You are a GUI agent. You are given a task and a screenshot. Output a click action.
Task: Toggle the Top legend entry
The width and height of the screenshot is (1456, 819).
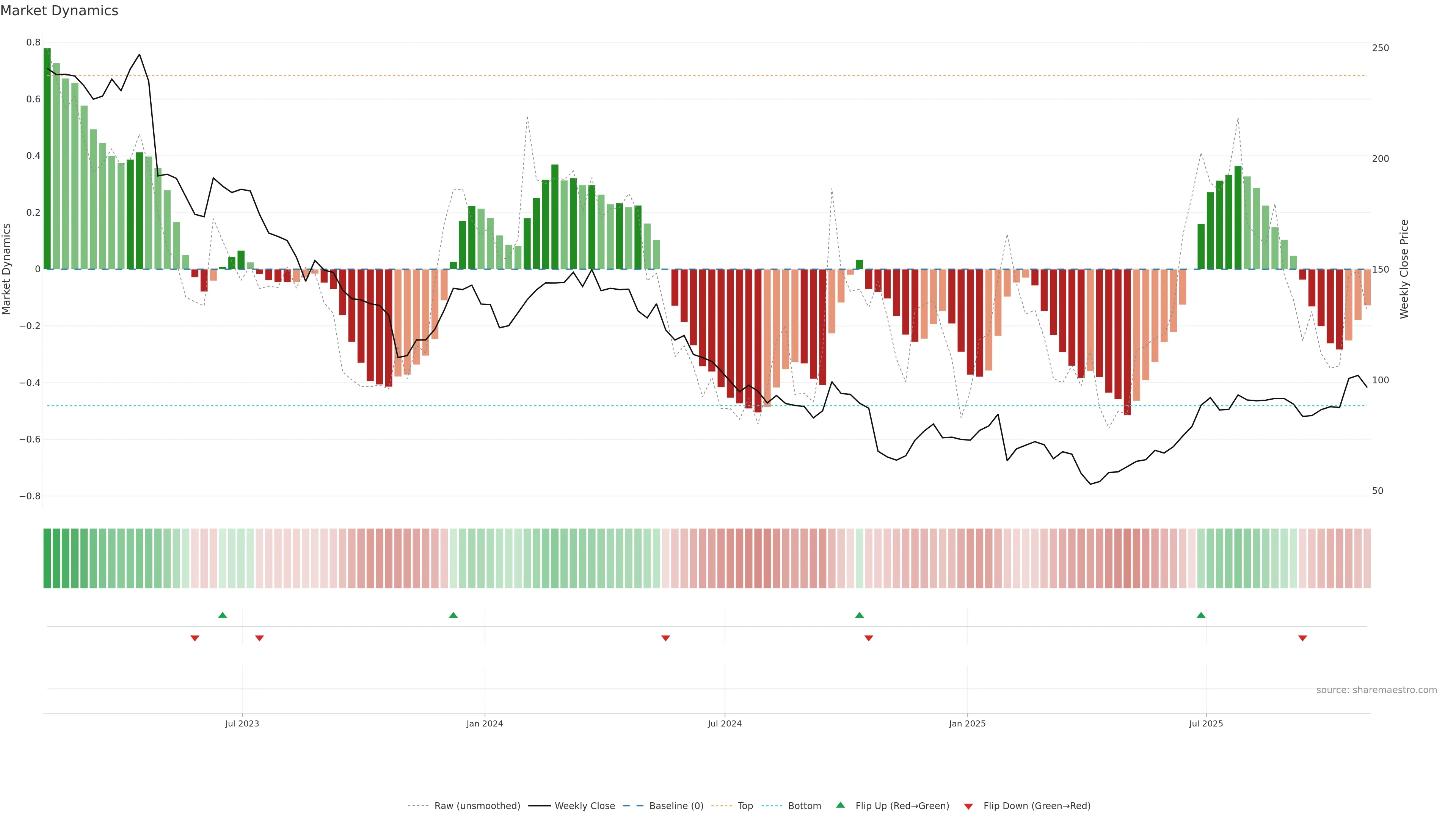745,806
